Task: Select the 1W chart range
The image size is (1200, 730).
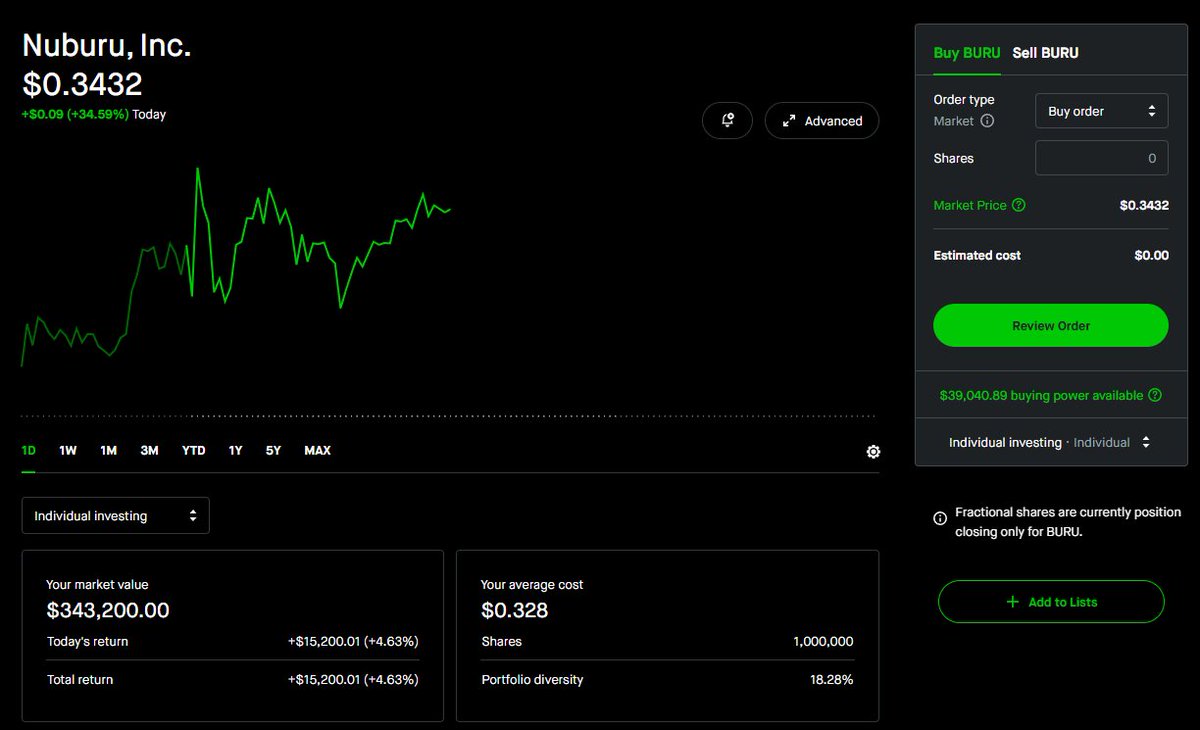Action: click(68, 451)
